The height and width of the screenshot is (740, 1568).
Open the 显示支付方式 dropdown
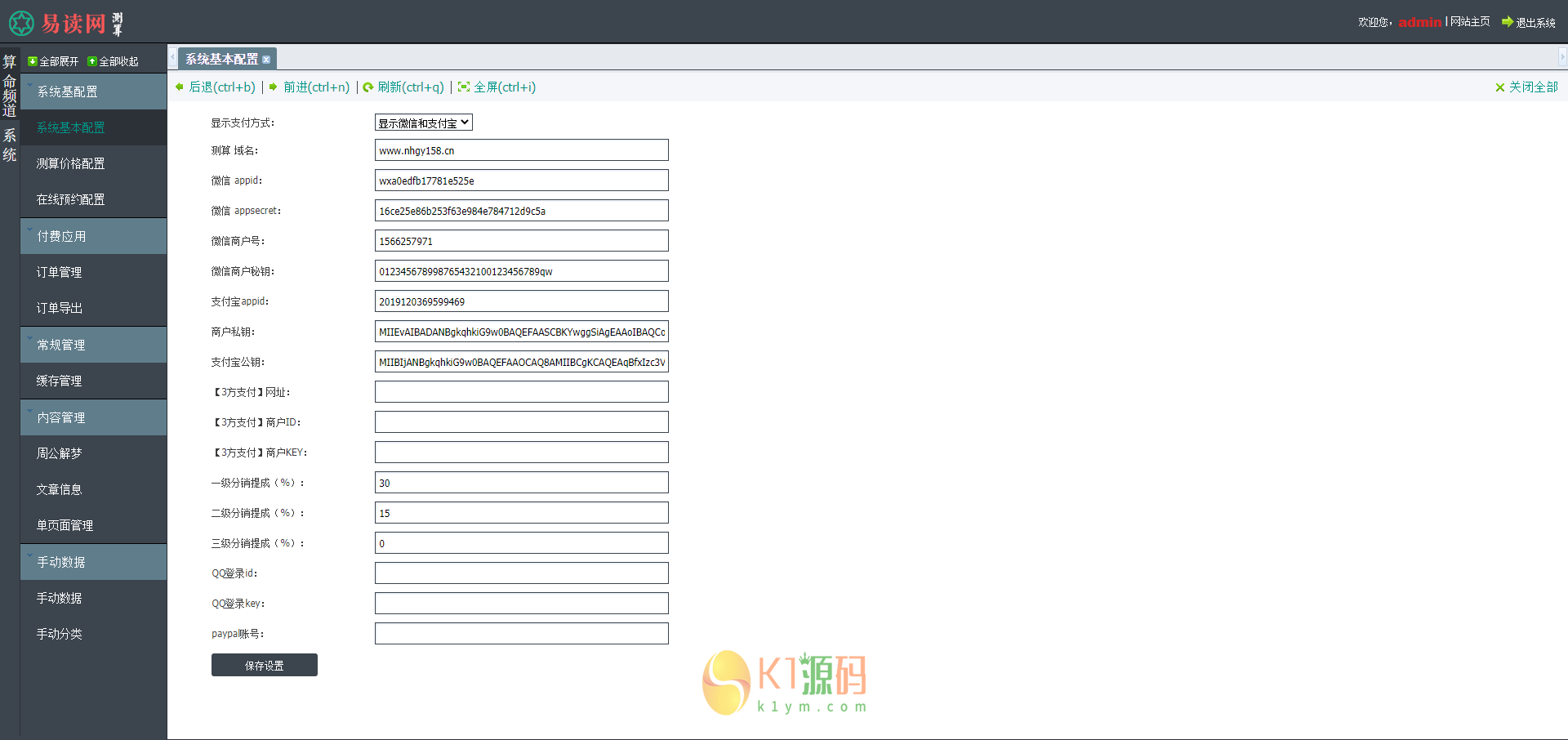[423, 123]
